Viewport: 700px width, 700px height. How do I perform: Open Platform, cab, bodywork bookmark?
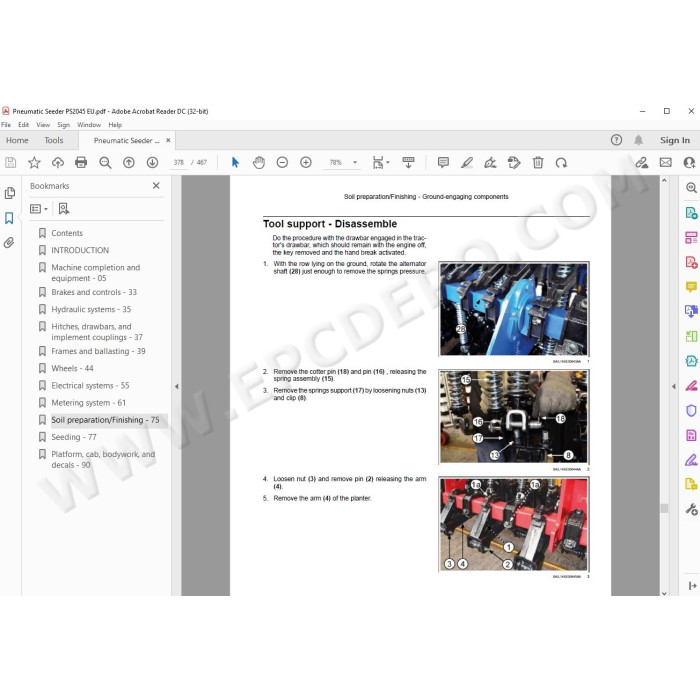pos(103,459)
